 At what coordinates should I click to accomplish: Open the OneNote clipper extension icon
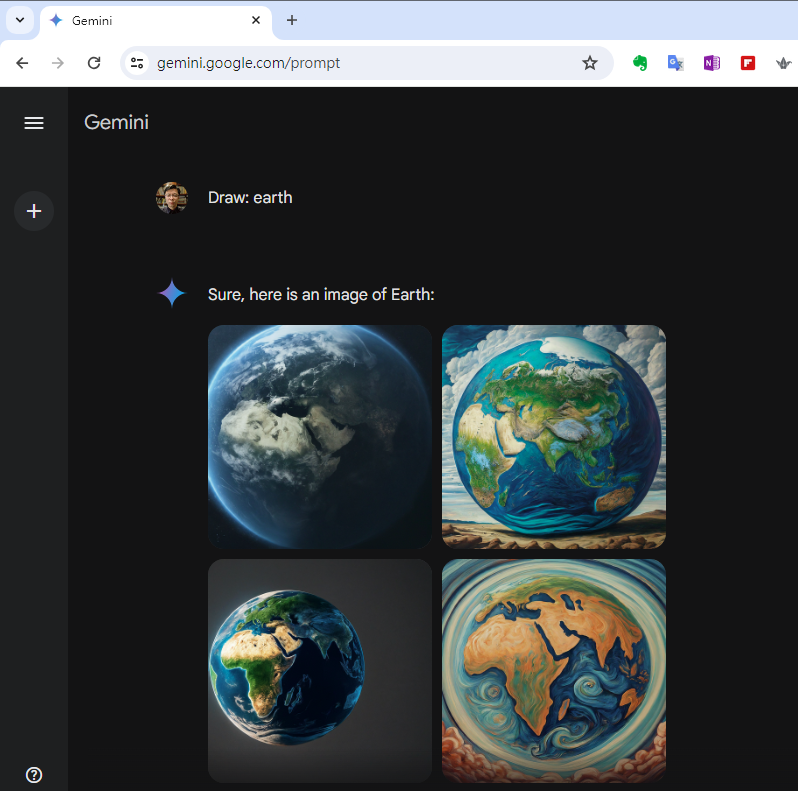pyautogui.click(x=711, y=63)
